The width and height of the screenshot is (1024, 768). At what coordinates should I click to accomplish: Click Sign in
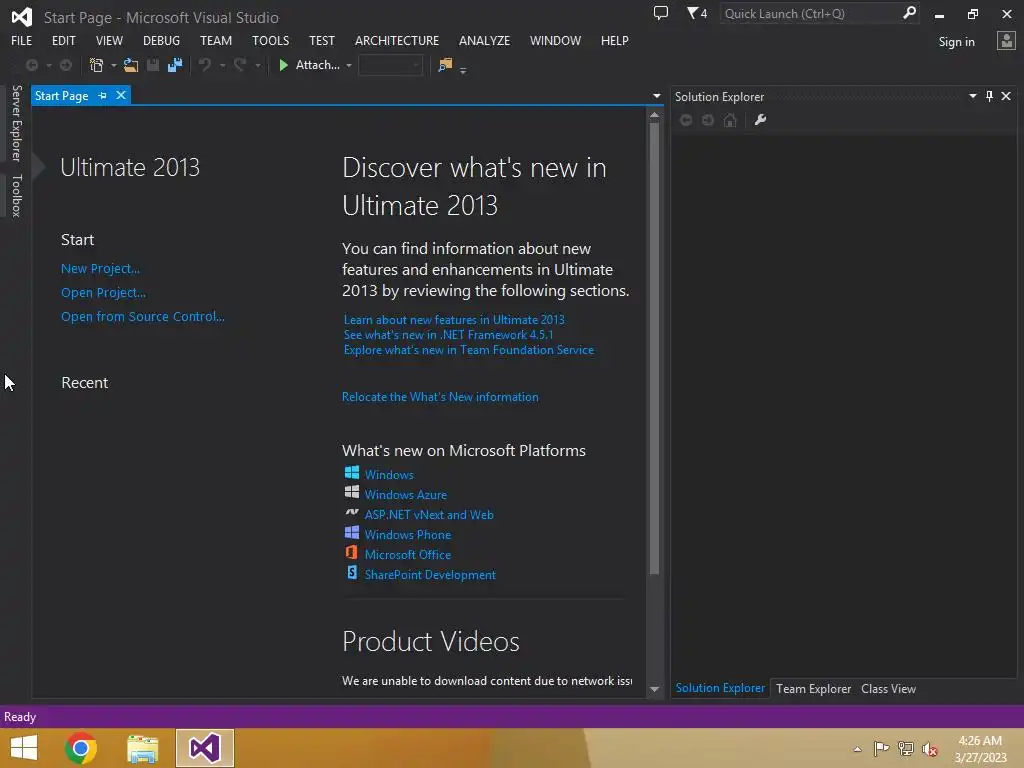tap(956, 42)
